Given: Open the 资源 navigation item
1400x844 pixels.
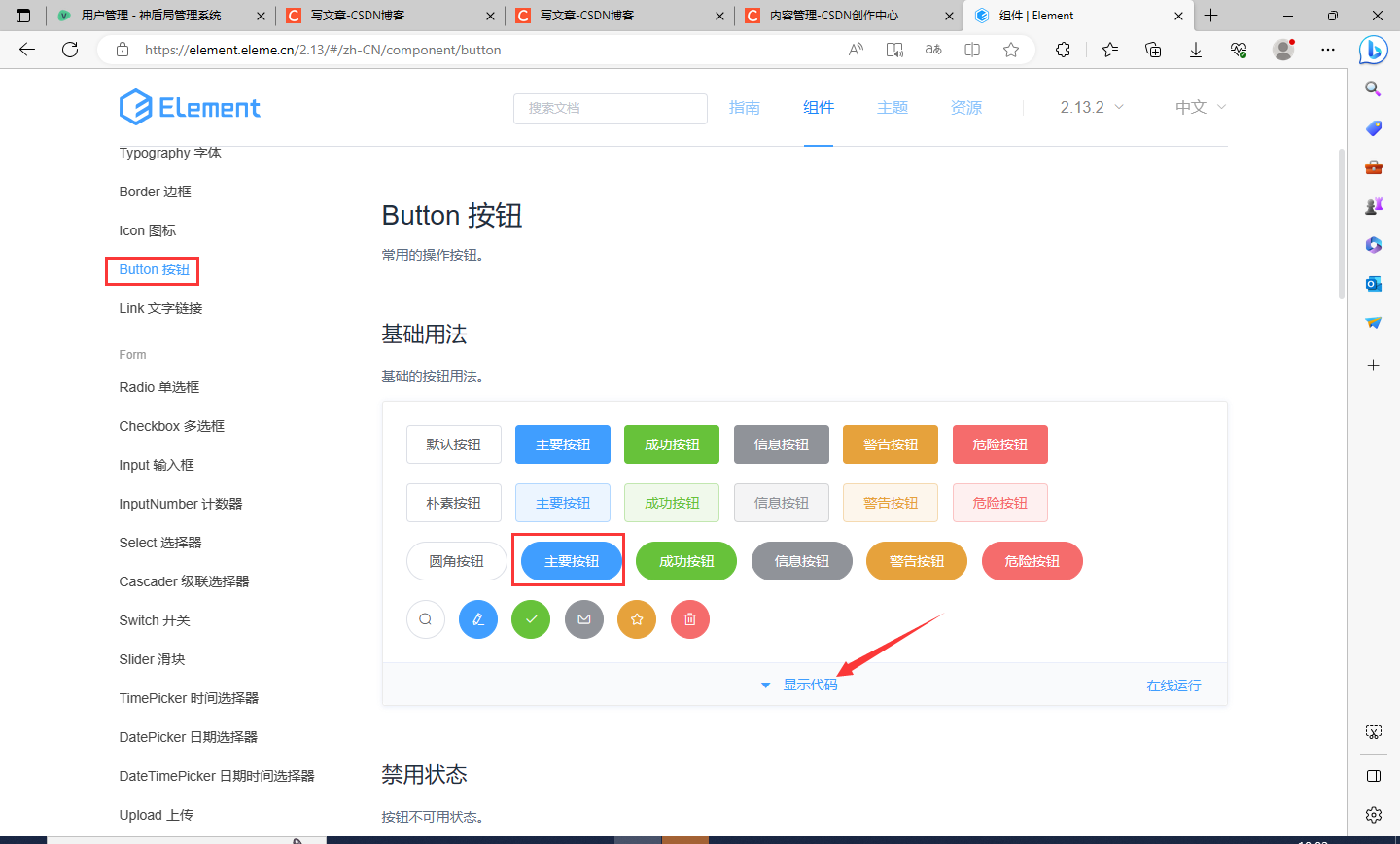Looking at the screenshot, I should pos(966,107).
